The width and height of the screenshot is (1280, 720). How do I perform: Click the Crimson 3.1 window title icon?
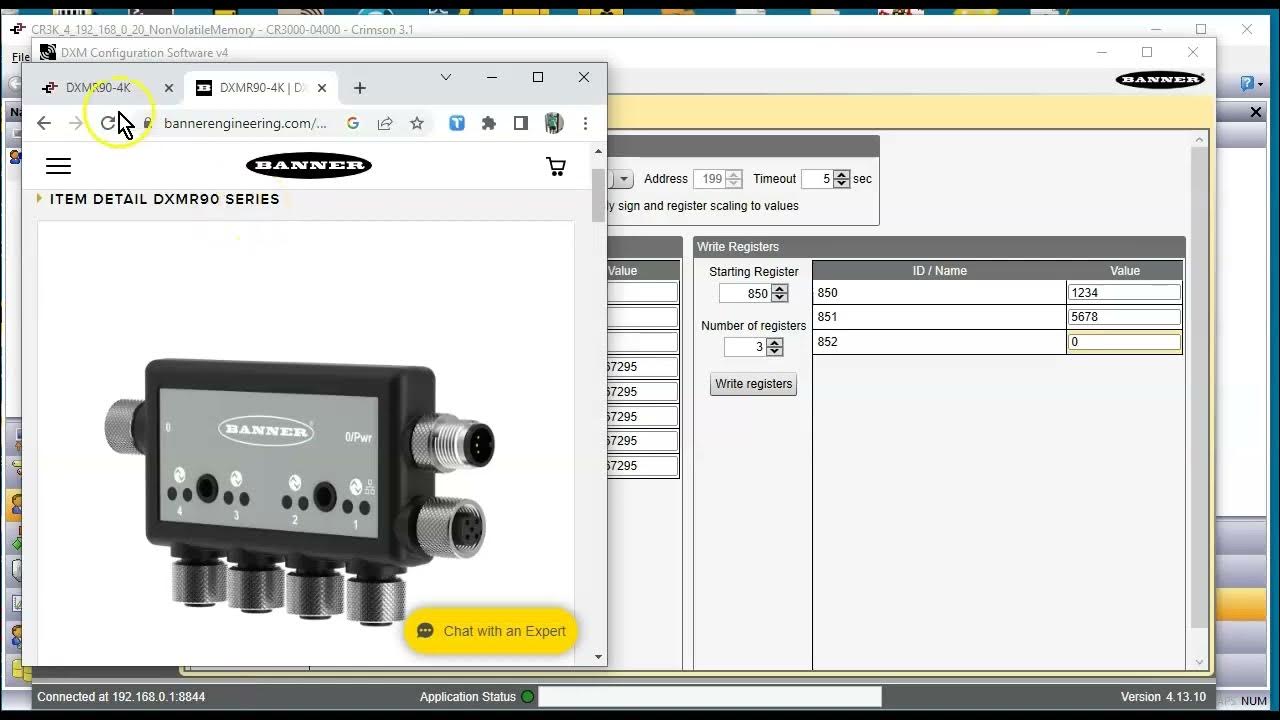18,29
